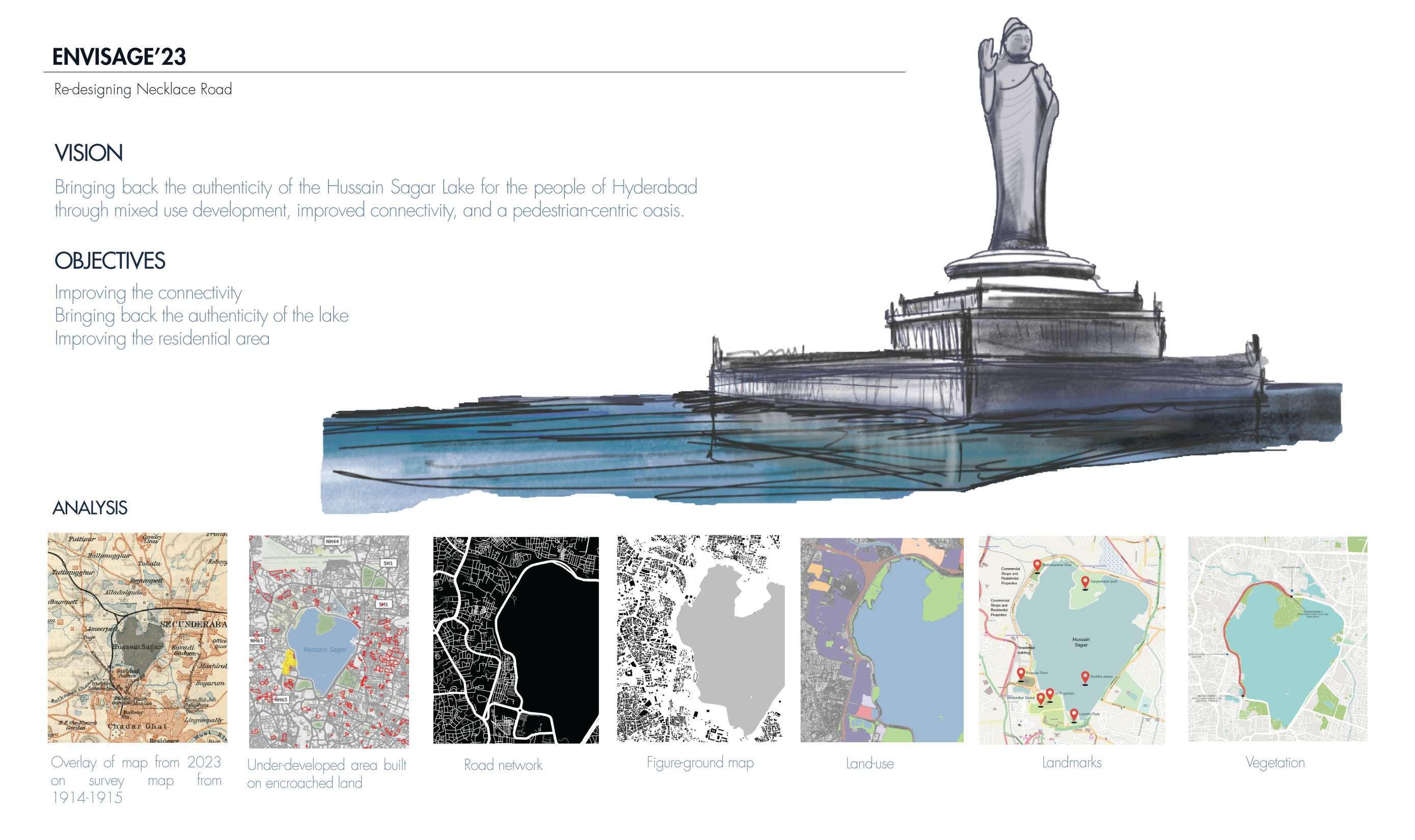The height and width of the screenshot is (840, 1415).
Task: Click the ENVISAGE'23 title
Action: [119, 57]
